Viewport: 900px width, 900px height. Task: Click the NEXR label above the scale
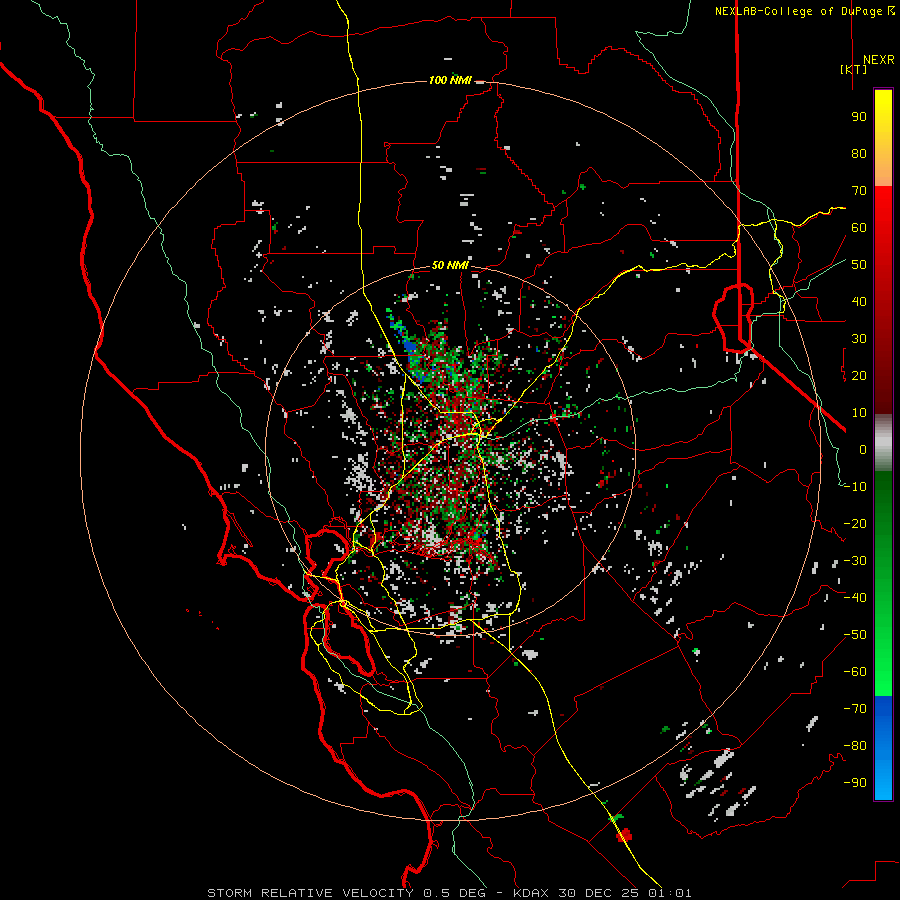tap(878, 60)
